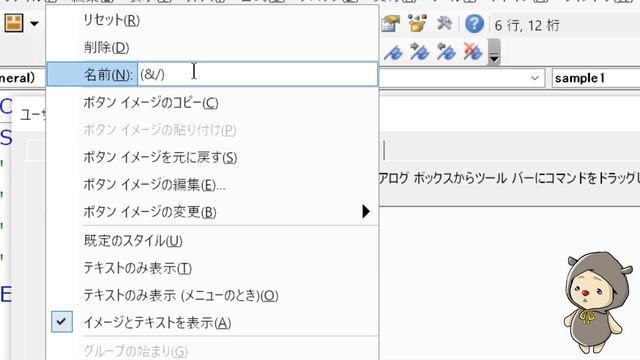Open the dropdown arrow beside the UserForm icon
The width and height of the screenshot is (640, 360).
pos(34,24)
